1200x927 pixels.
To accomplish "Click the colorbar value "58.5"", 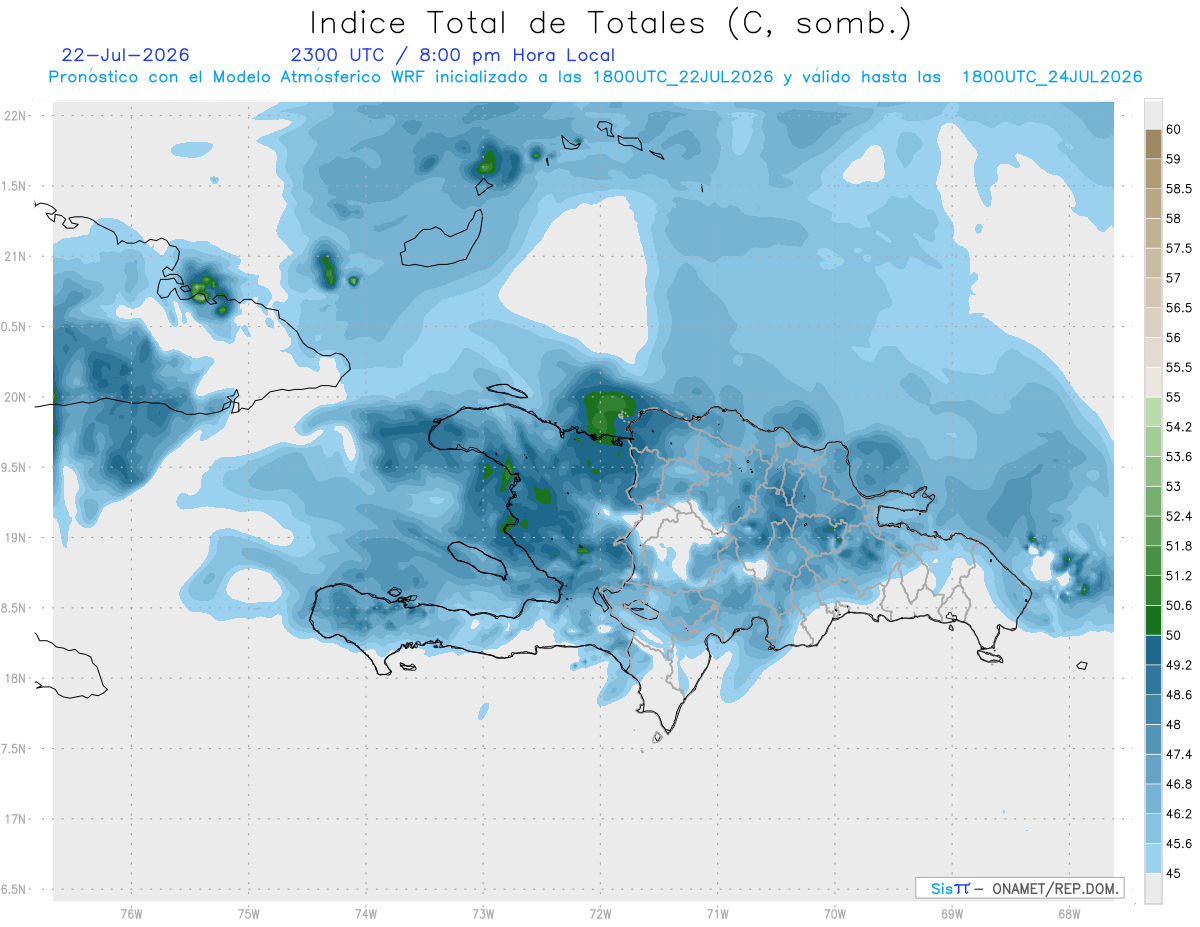I will tap(1179, 188).
